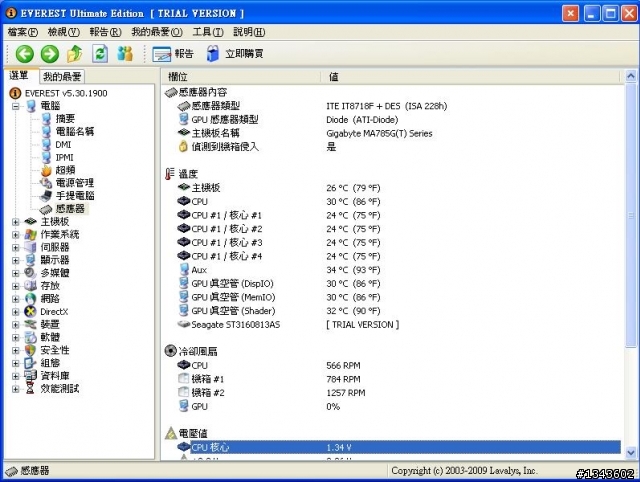Viewport: 640px width, 482px height.
Task: Open the 檢視(V) menu
Action: [x=64, y=32]
